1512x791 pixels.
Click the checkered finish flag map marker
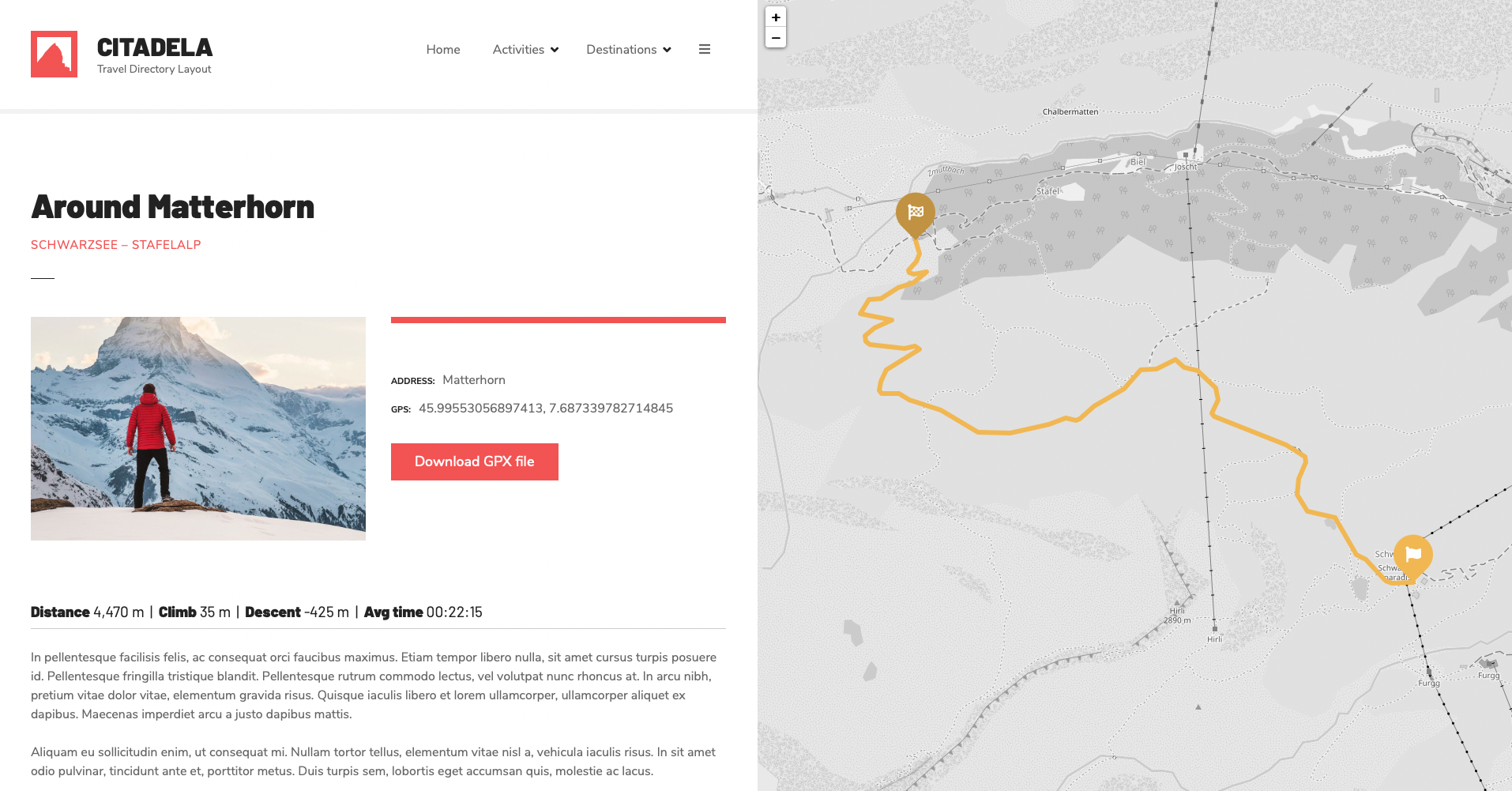click(x=915, y=212)
